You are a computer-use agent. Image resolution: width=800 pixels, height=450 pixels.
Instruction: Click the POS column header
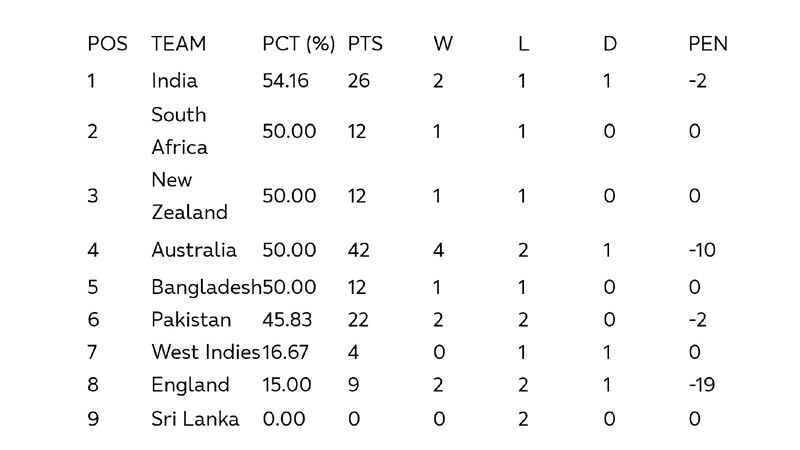coord(107,44)
